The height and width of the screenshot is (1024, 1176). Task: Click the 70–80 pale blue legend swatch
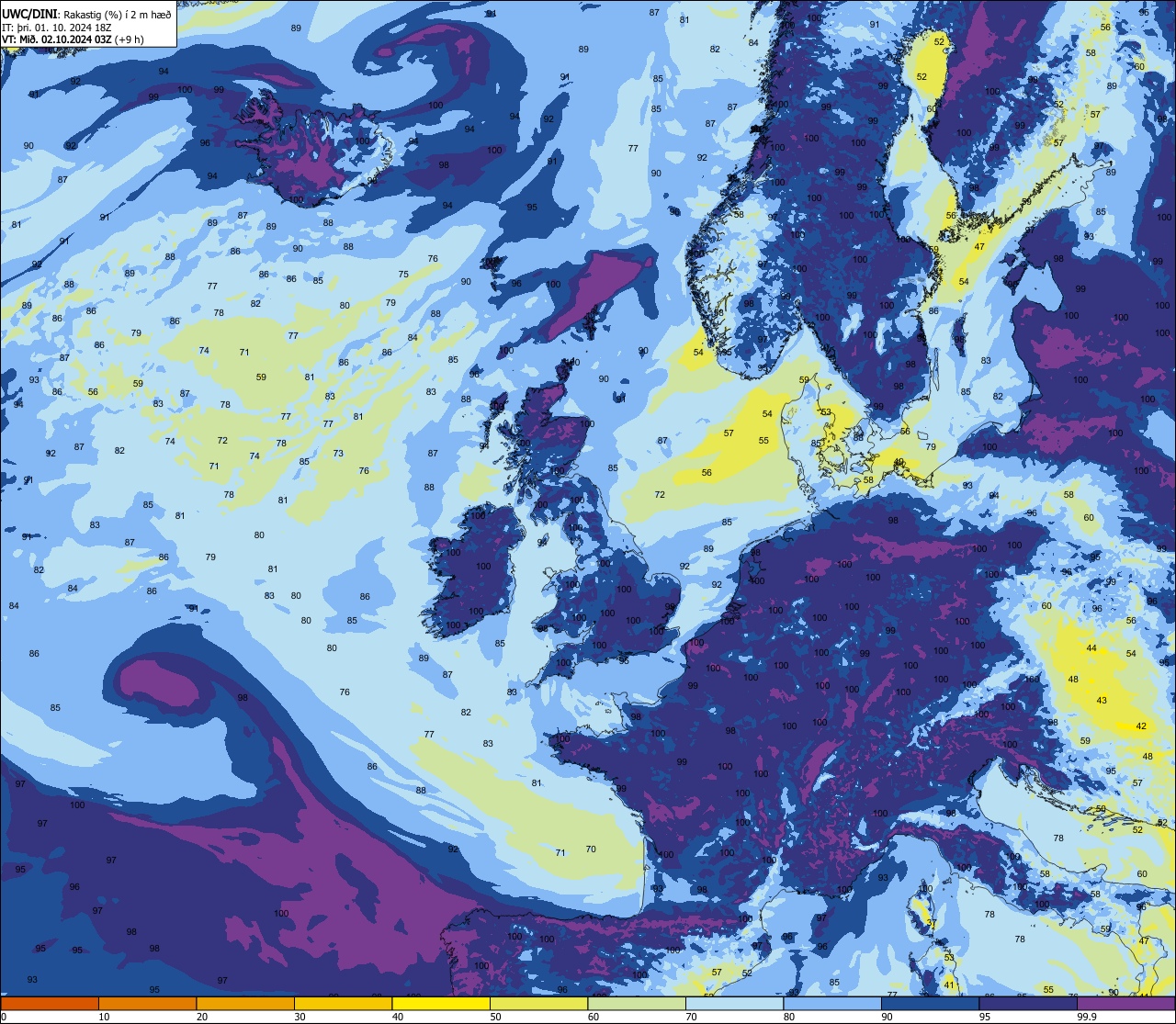click(x=734, y=1003)
